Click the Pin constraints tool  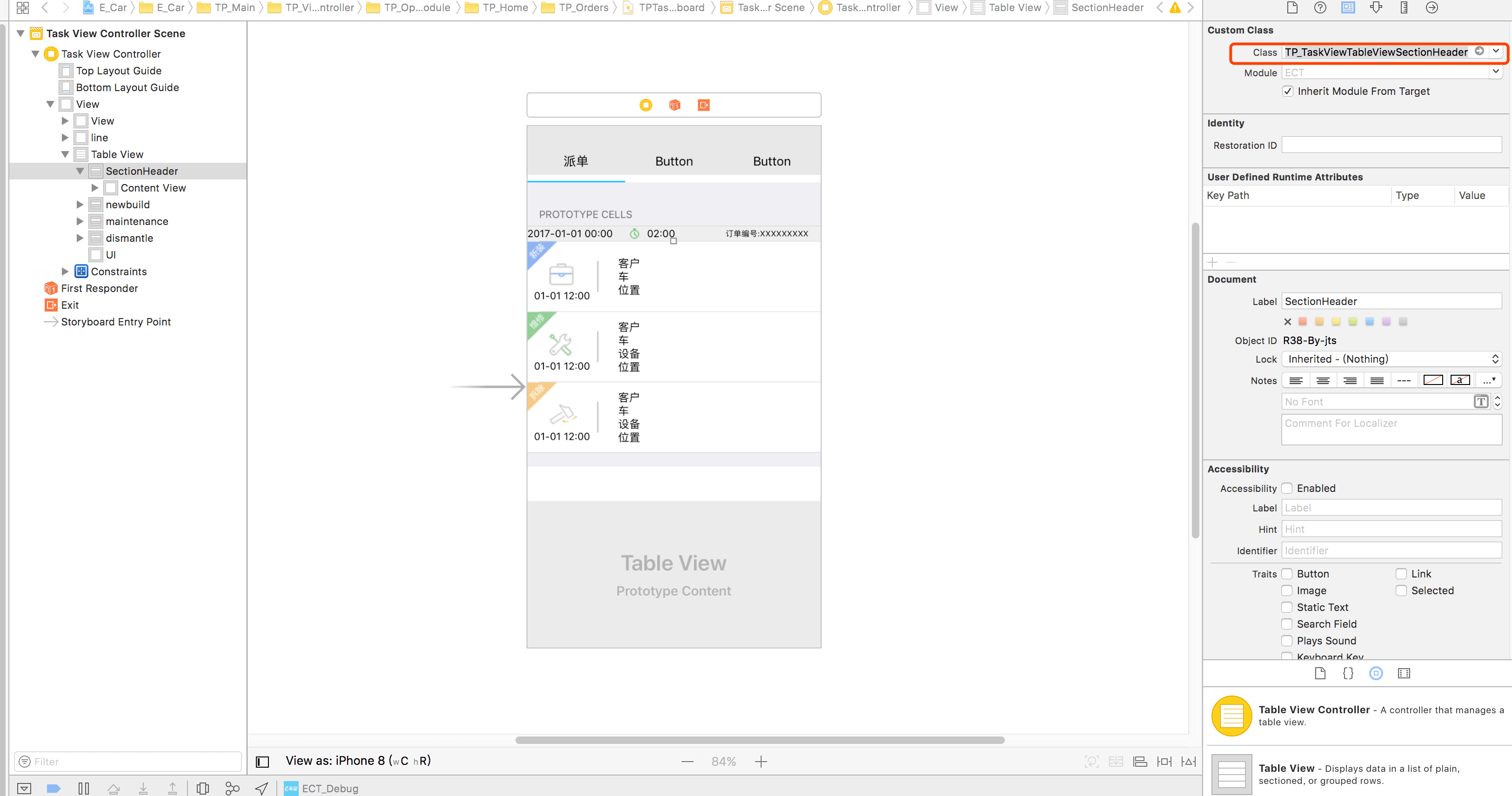coord(1164,761)
